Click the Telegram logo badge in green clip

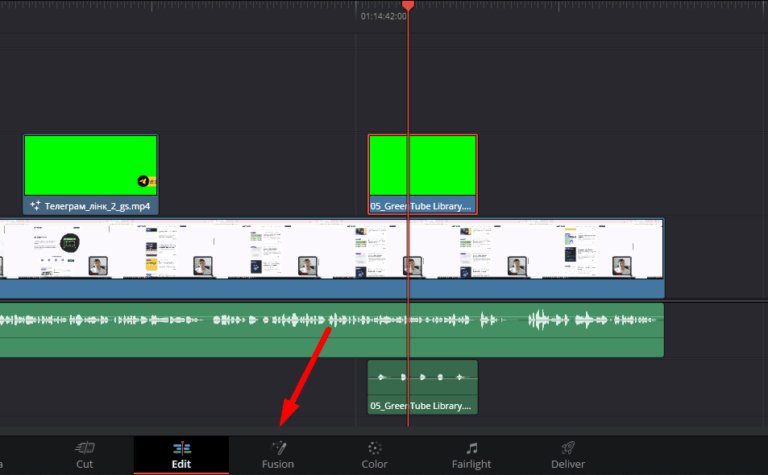[143, 181]
